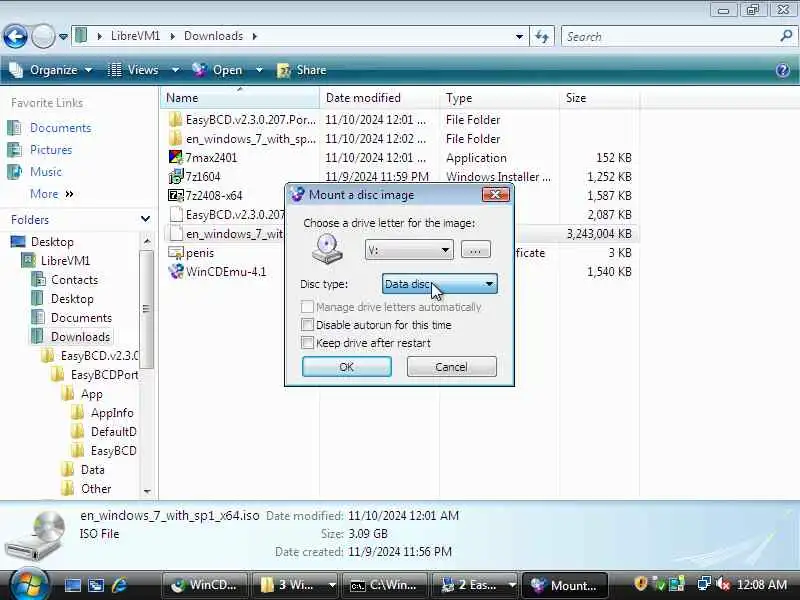Screen dimensions: 800x600
Task: Open the drive letter V: combo box
Action: (x=409, y=250)
